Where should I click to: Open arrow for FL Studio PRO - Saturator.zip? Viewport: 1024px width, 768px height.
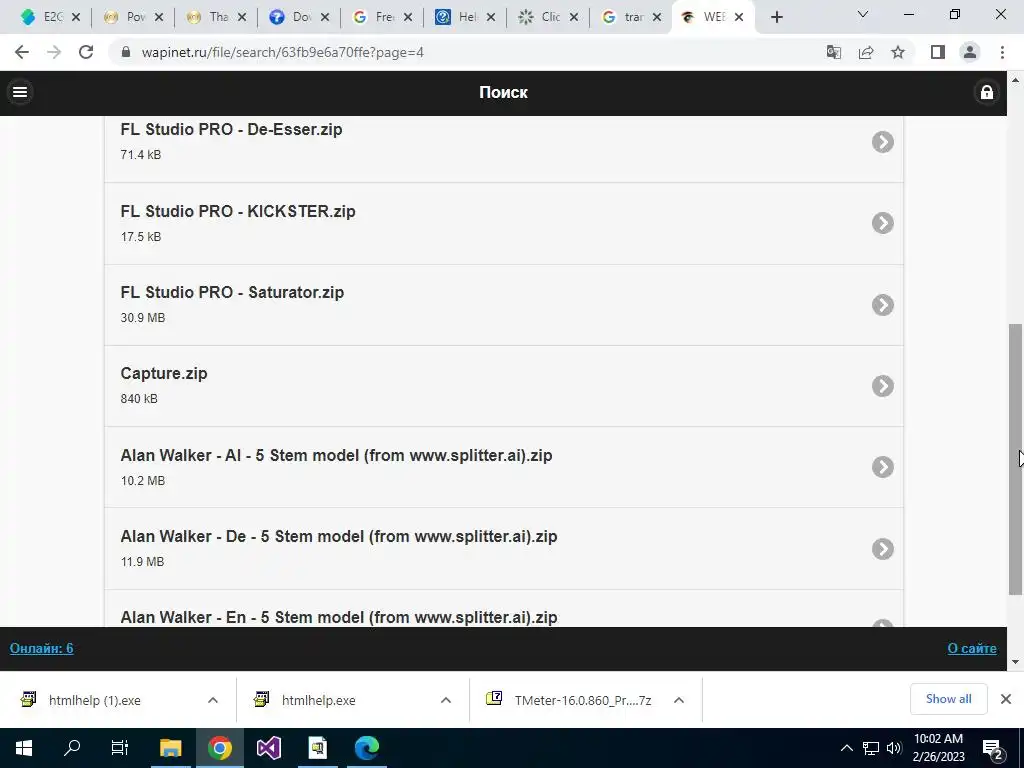coord(882,305)
